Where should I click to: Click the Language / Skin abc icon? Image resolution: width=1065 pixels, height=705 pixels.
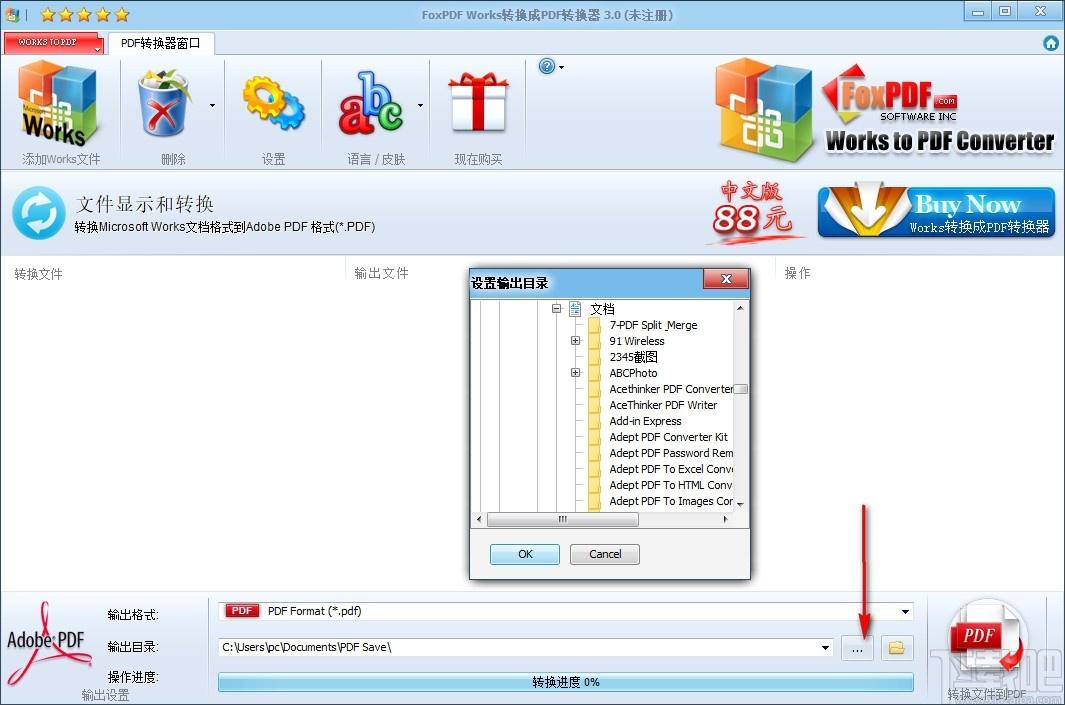370,103
